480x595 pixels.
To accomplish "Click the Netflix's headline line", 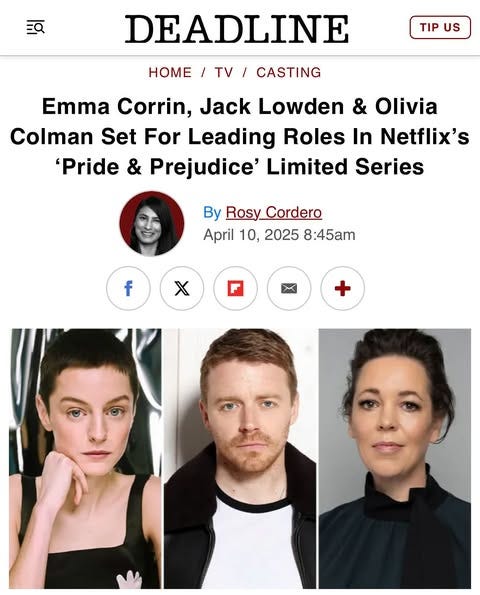I will tap(240, 137).
